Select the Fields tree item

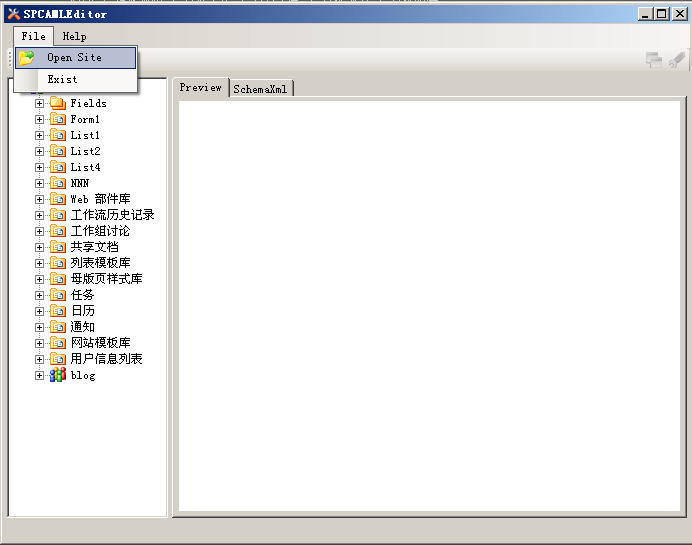89,103
